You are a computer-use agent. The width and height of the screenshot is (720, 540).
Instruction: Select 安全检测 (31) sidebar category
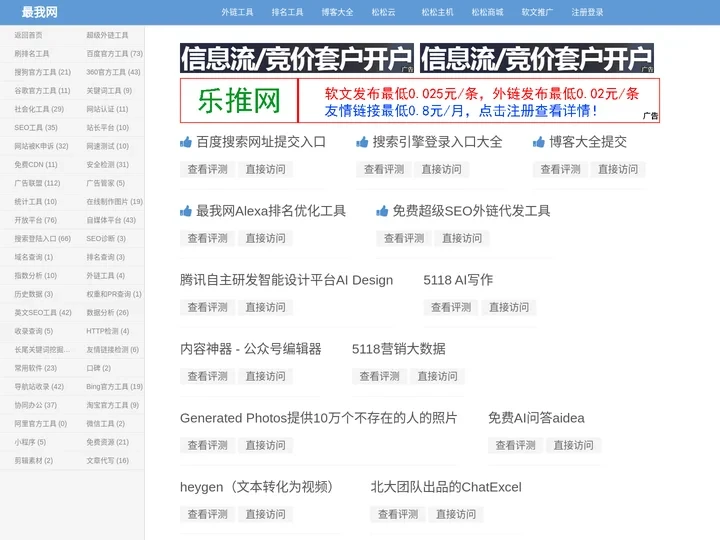107,164
